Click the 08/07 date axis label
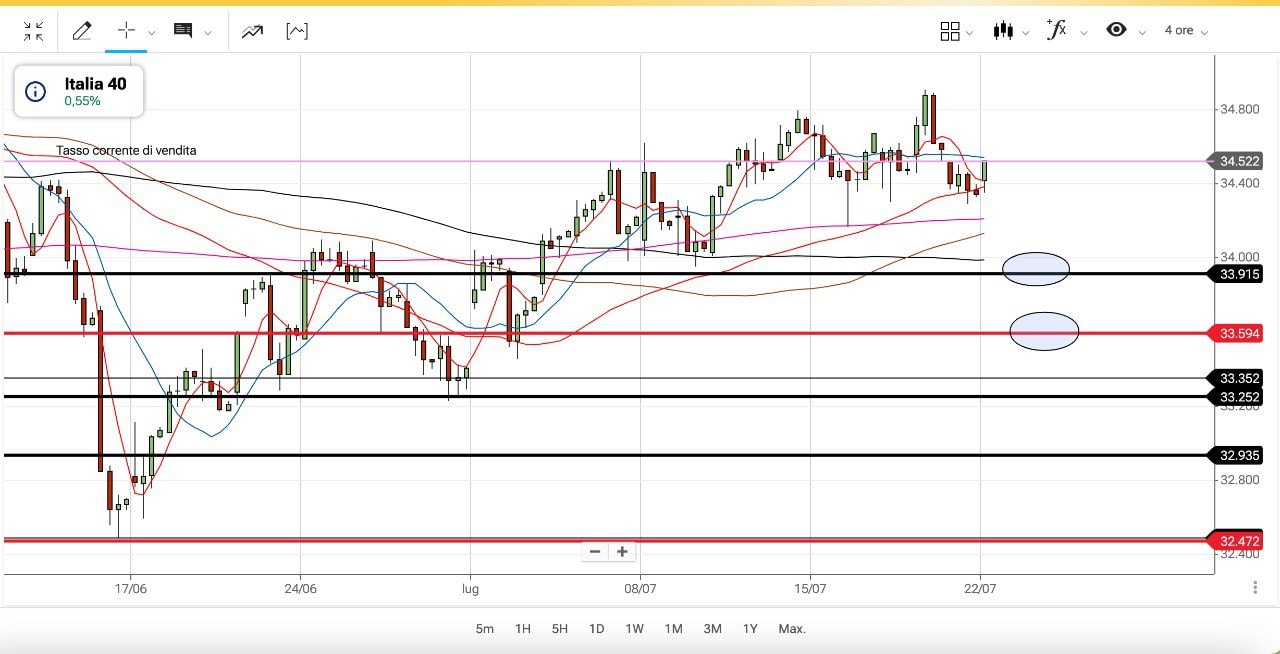 tap(640, 589)
